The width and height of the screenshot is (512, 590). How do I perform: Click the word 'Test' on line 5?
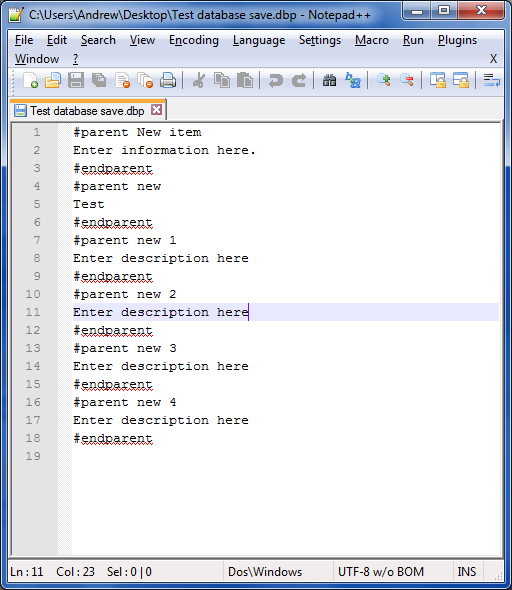pos(89,204)
